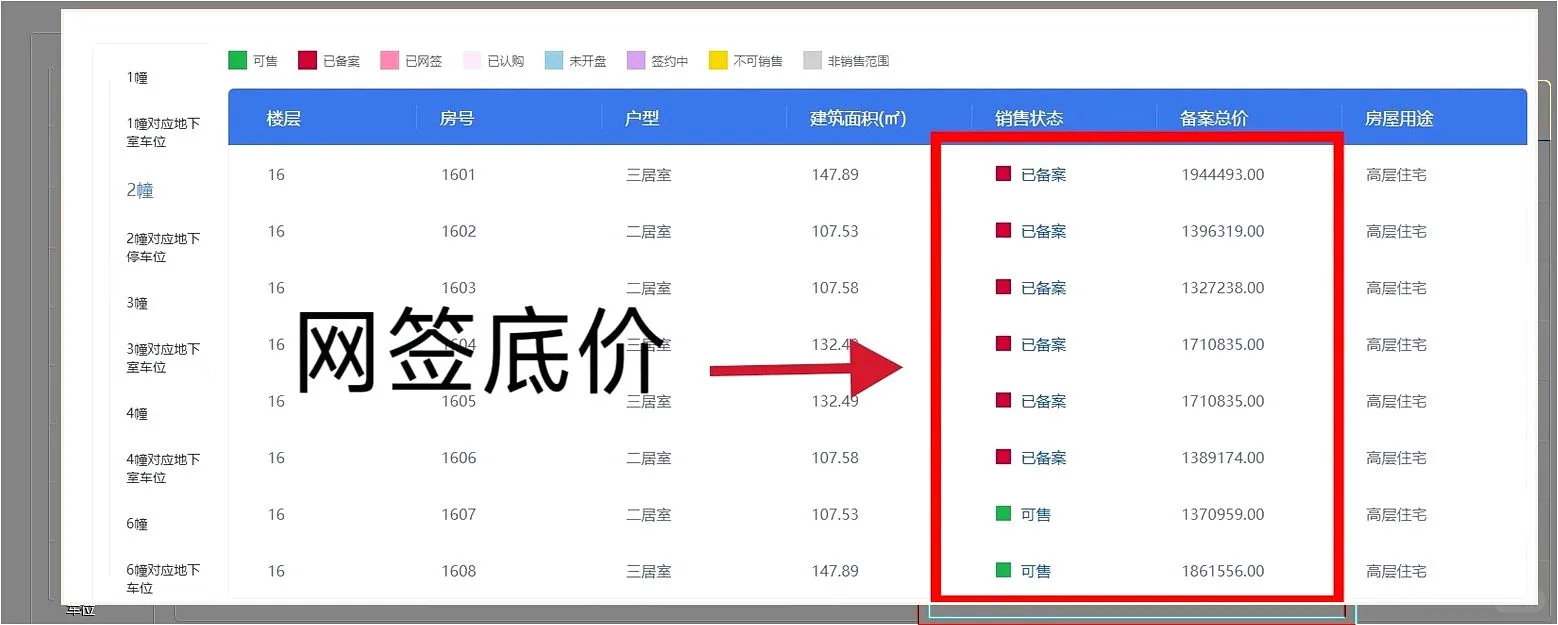Click the price 1327238.00
This screenshot has height=625, width=1558.
1223,288
